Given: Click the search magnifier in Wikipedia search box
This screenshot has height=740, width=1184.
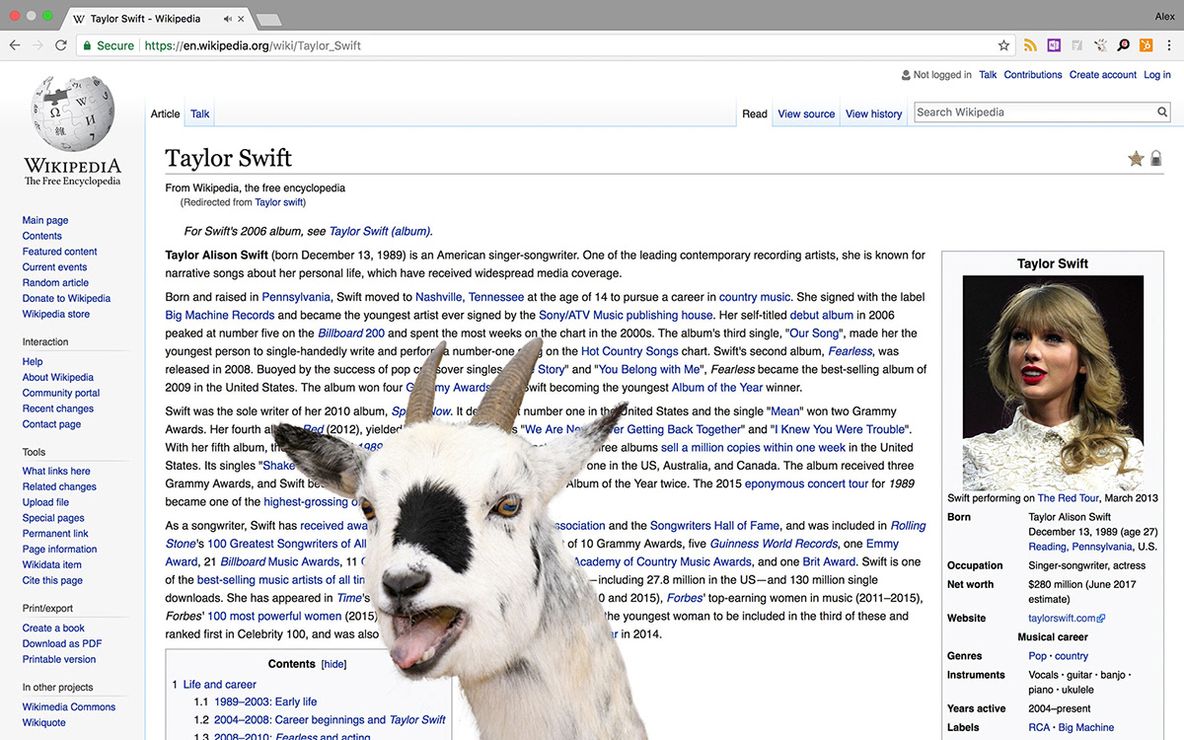Looking at the screenshot, I should 1162,112.
